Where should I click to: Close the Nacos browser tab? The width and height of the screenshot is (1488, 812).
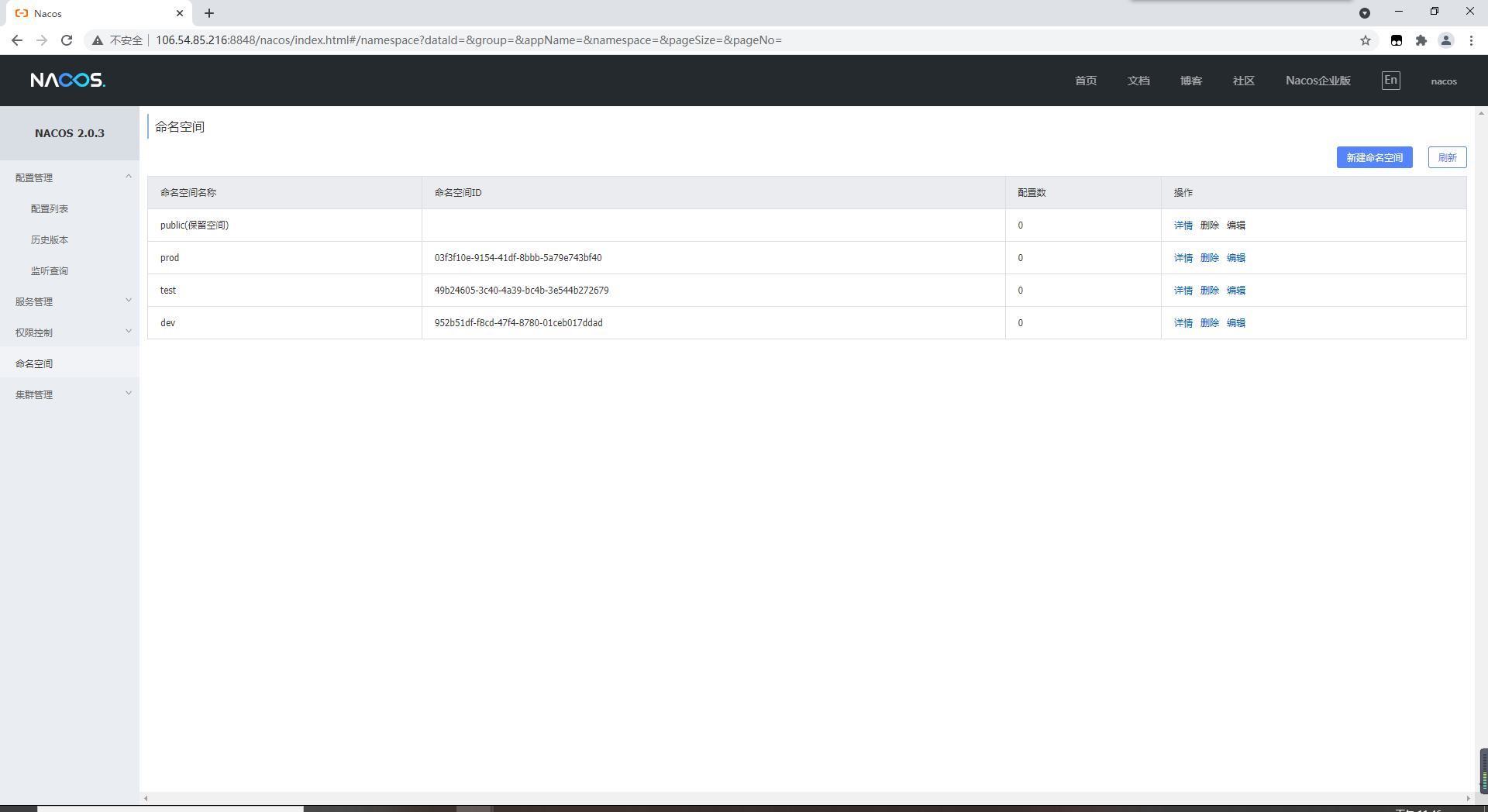(x=180, y=13)
